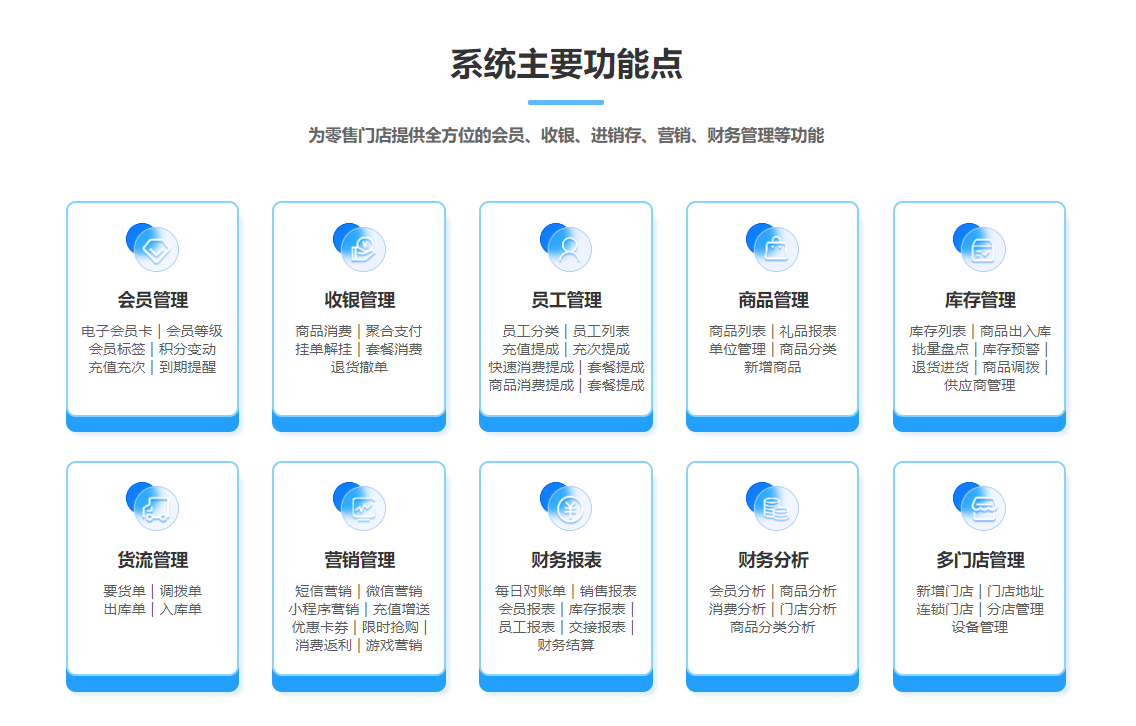Select the 财务分析 card heading

click(773, 560)
